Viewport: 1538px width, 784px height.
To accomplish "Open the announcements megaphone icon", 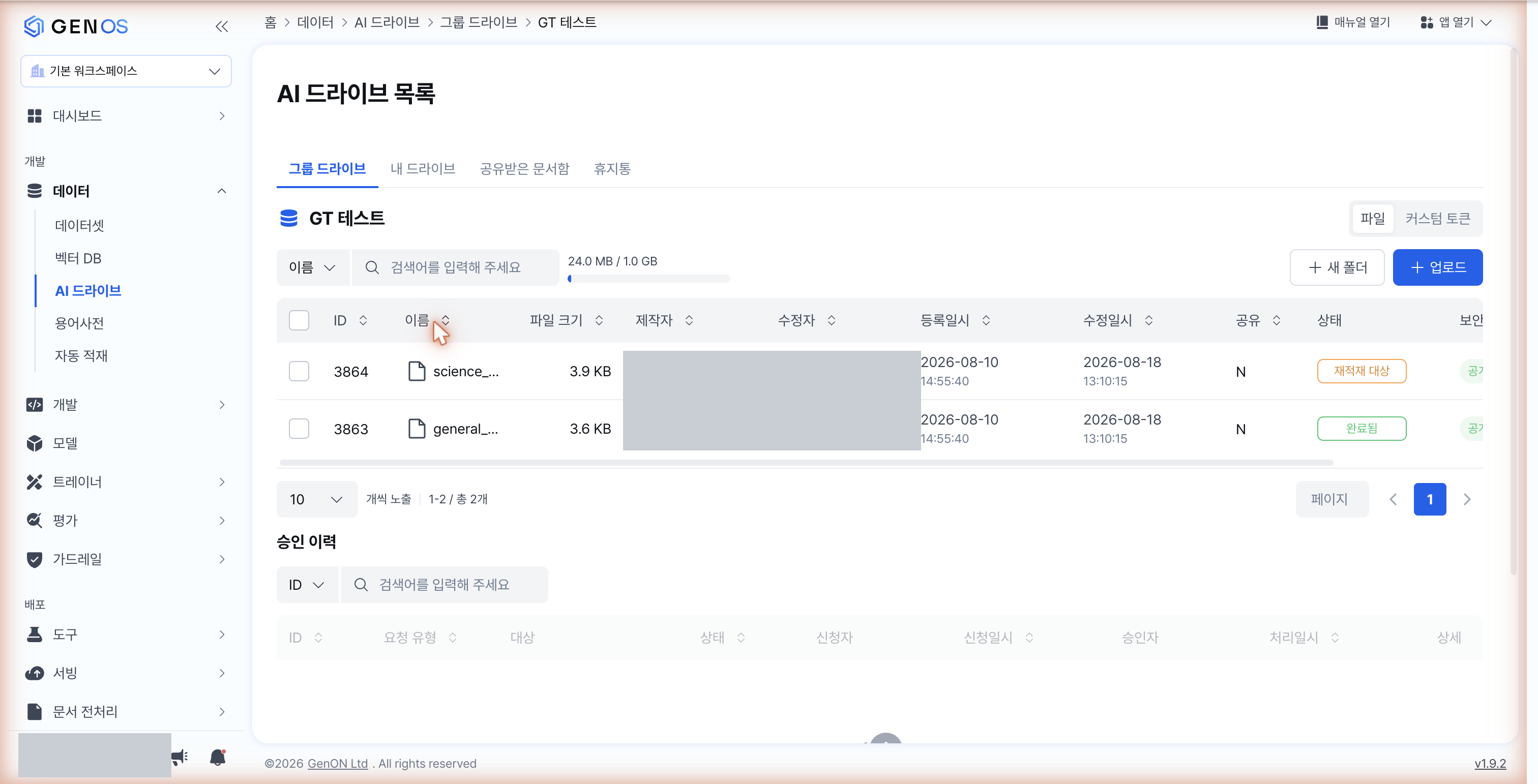I will click(x=179, y=757).
